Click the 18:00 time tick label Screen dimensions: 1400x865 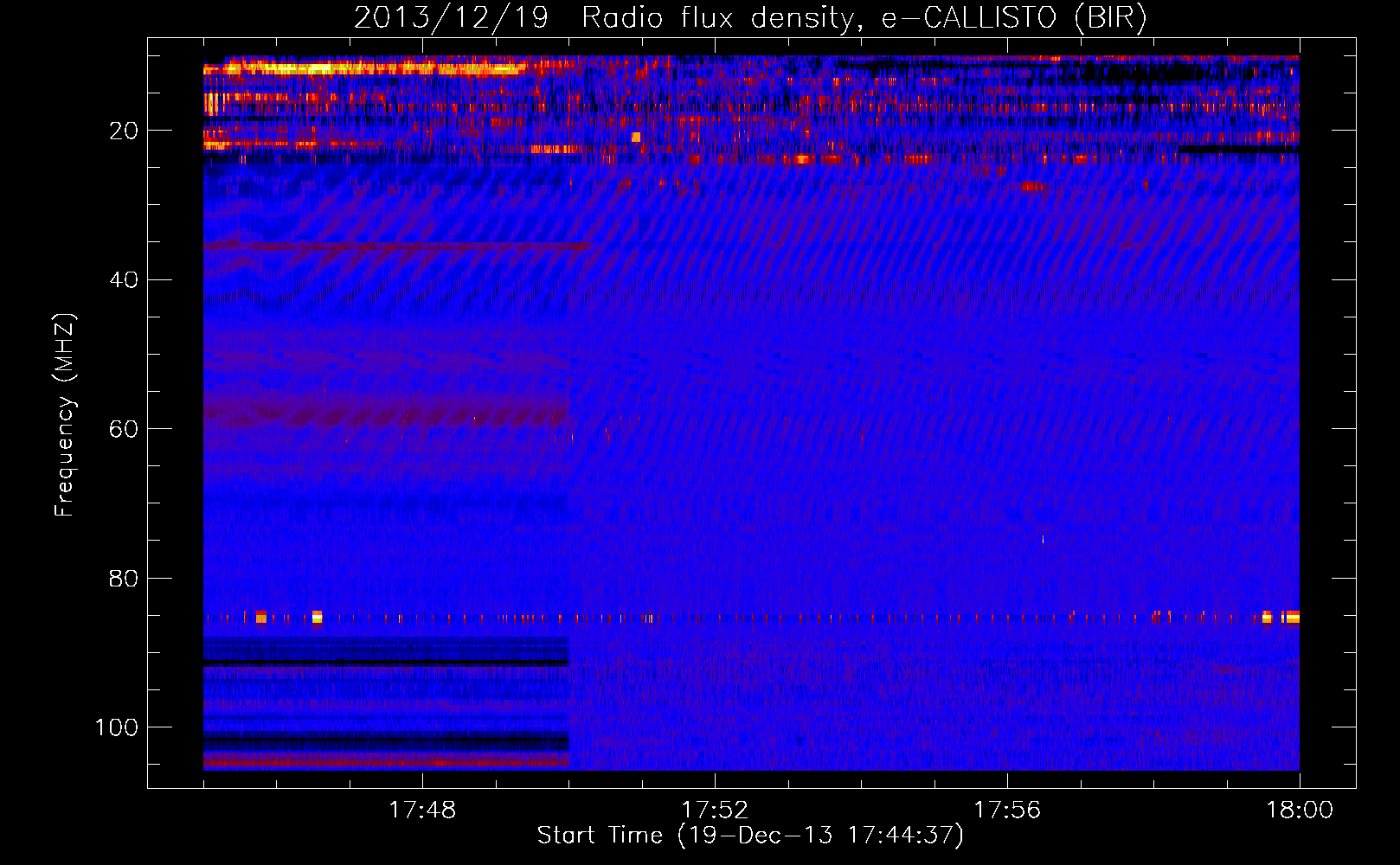[x=1300, y=811]
